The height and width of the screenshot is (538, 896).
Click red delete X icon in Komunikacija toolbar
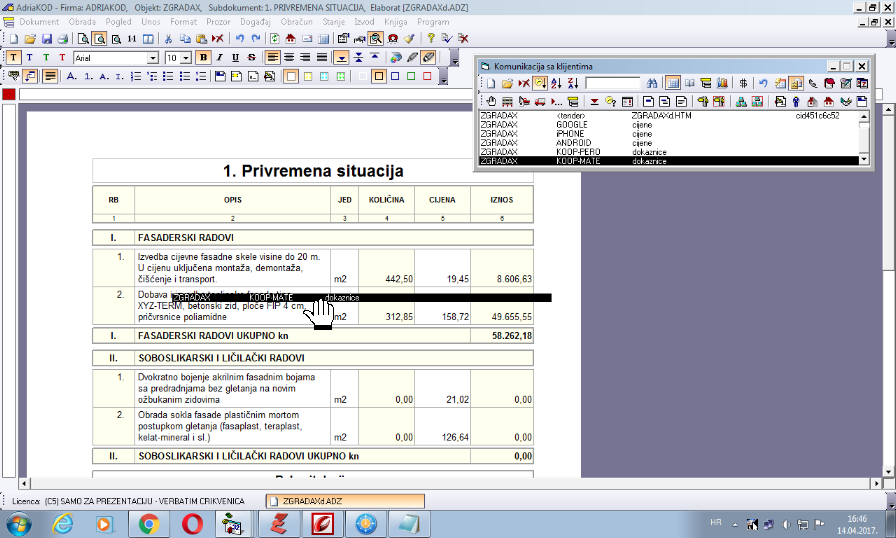click(x=523, y=83)
